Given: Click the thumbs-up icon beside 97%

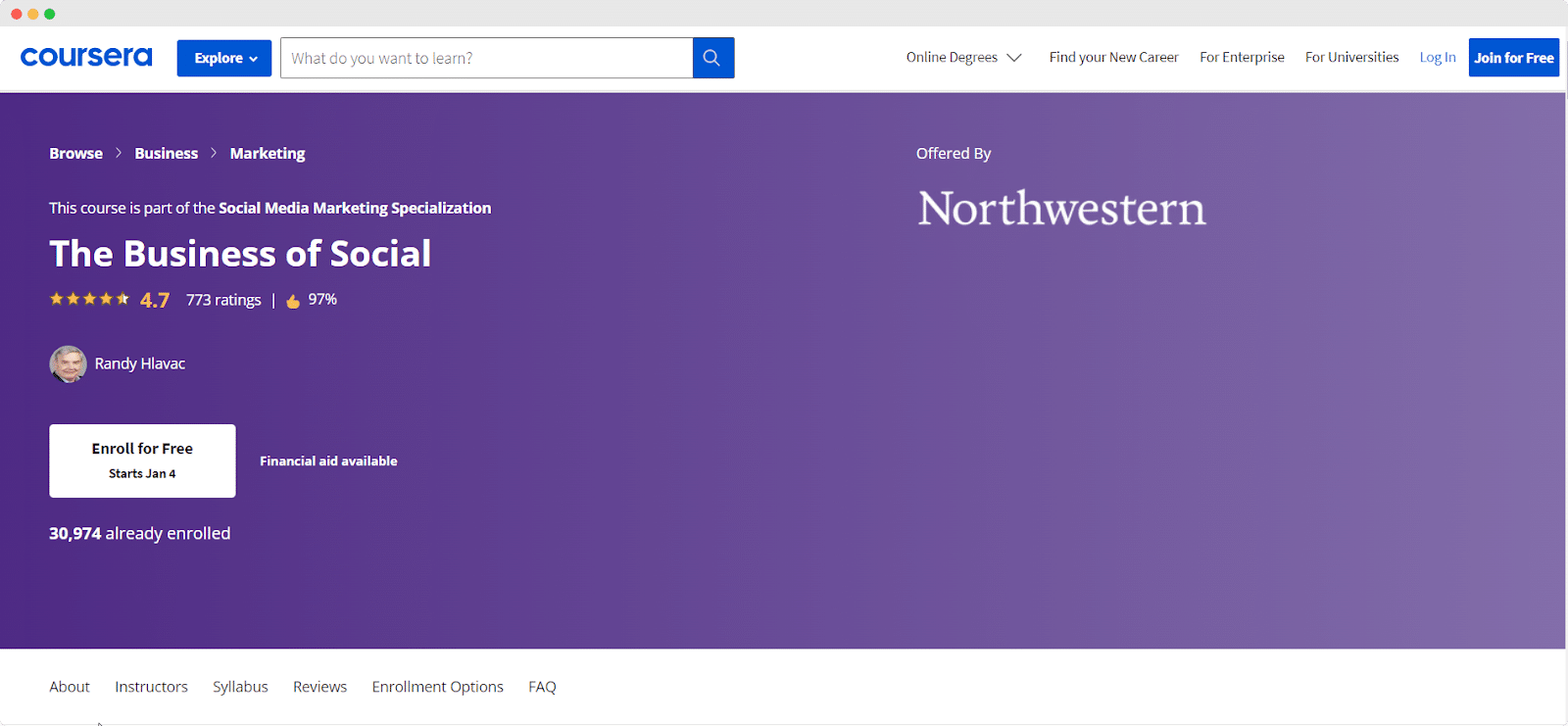Looking at the screenshot, I should (293, 301).
